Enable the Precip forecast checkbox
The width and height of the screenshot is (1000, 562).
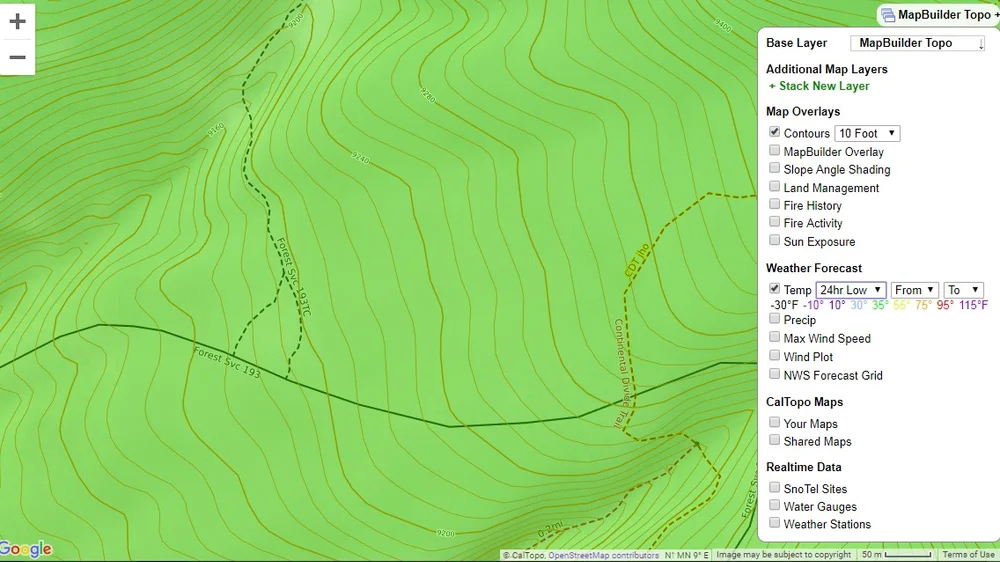click(x=774, y=318)
